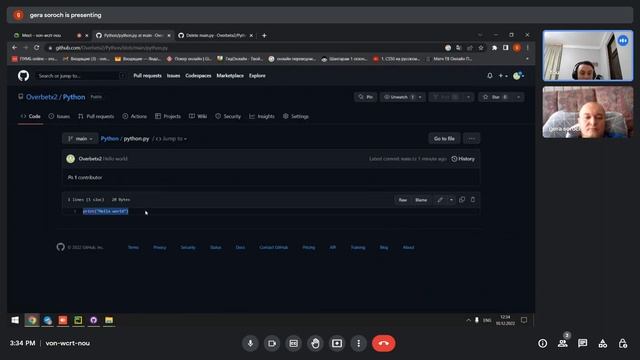Open the Blame view
This screenshot has width=640, height=360.
coord(421,200)
